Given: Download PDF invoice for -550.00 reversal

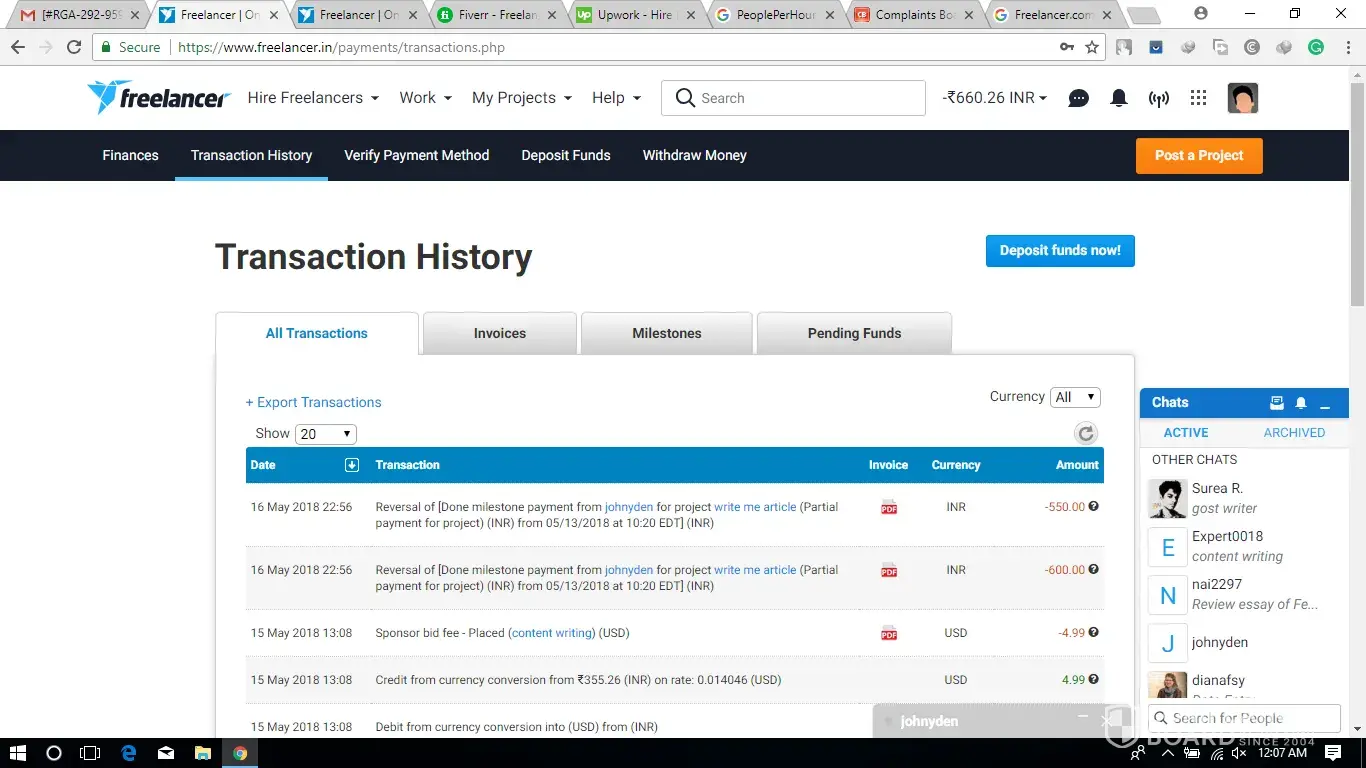Looking at the screenshot, I should (888, 508).
